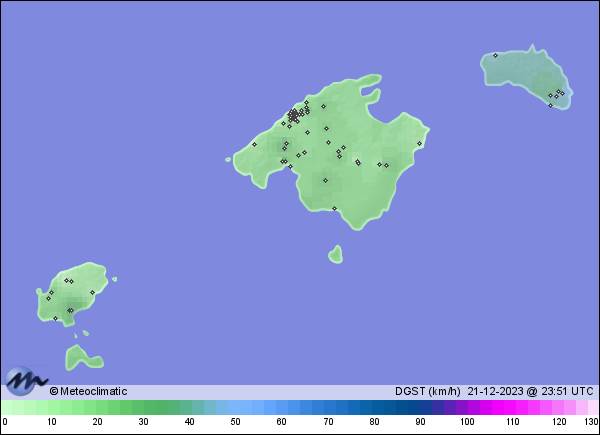
Task: Select the easternmost station marker on Ibiza
Action: (92, 292)
